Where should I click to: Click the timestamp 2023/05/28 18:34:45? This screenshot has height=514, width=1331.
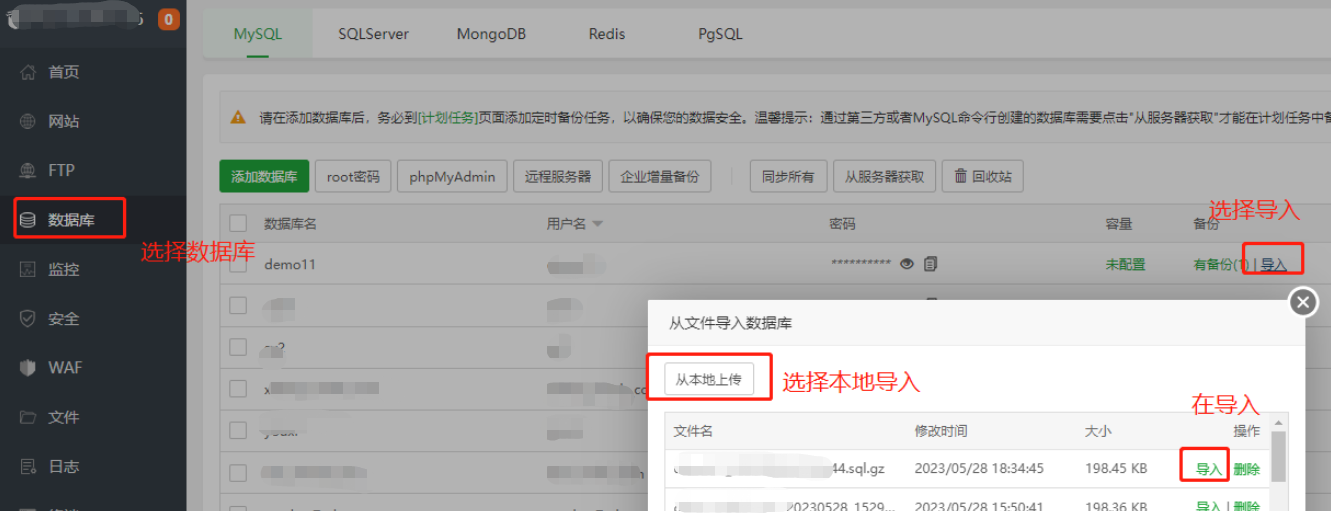coord(979,468)
